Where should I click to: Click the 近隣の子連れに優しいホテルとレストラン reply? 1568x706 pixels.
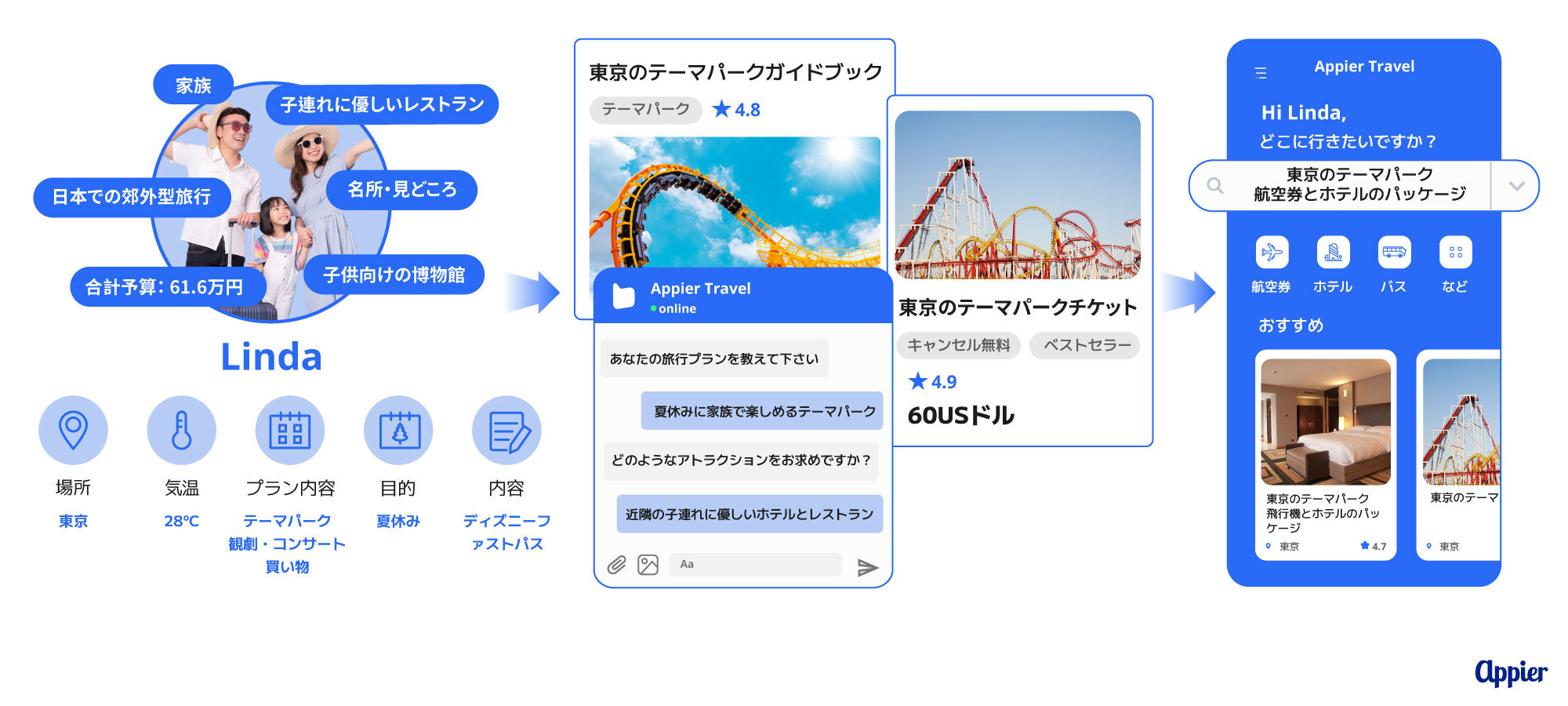coord(750,514)
